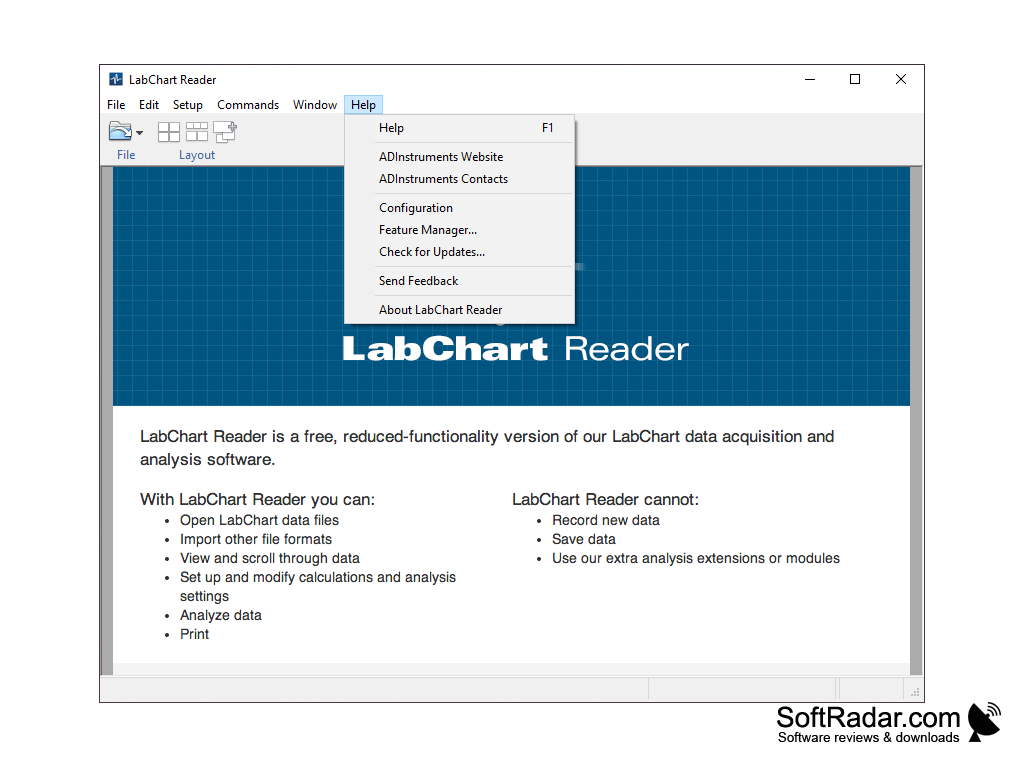Click the 'Record new data' bullet text
Image resolution: width=1024 pixels, height=768 pixels.
pyautogui.click(x=605, y=520)
